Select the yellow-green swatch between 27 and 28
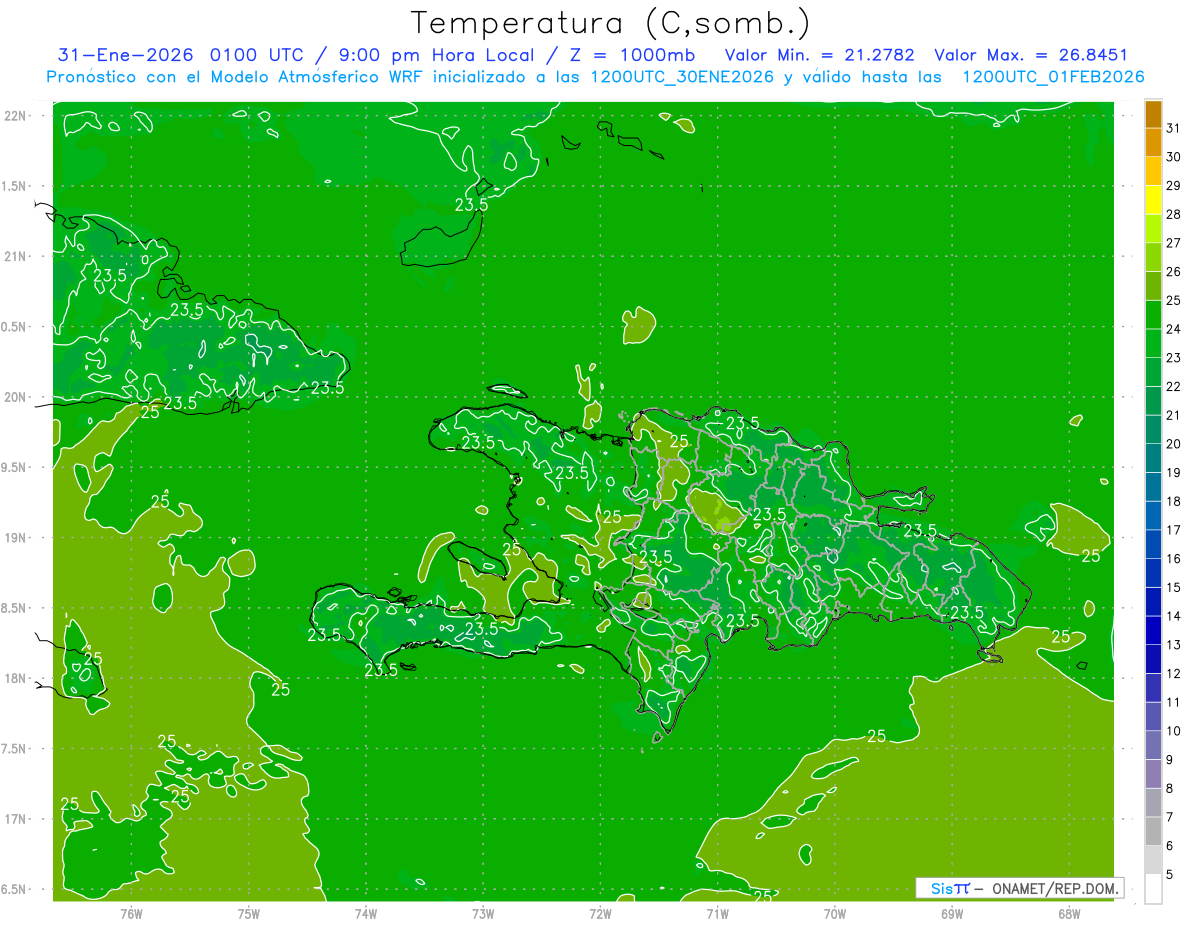This screenshot has height=927, width=1200. coord(1153,228)
